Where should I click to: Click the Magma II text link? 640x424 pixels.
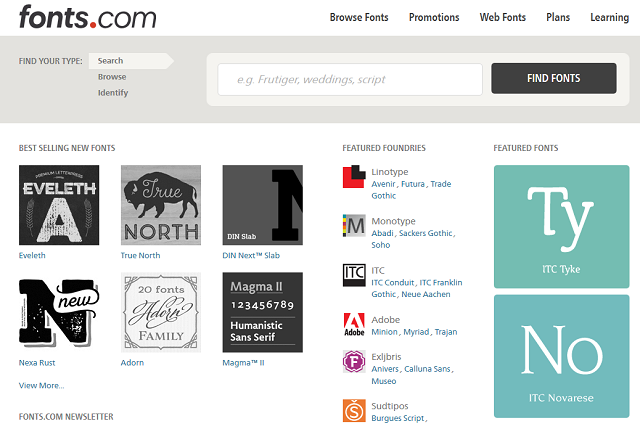[243, 363]
